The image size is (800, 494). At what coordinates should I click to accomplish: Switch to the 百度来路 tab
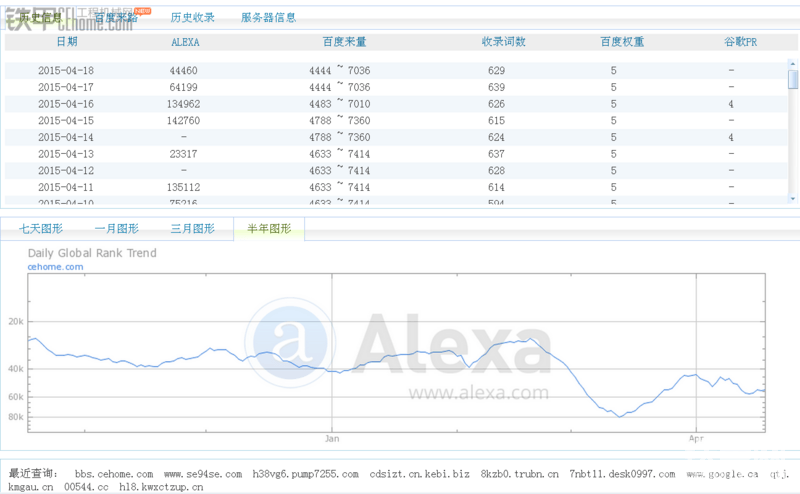tap(116, 17)
